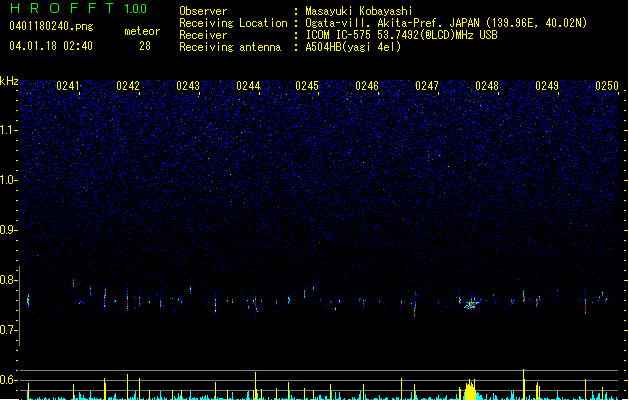This screenshot has height=400, width=629.
Task: Click the 0241 time marker
Action: pos(68,85)
